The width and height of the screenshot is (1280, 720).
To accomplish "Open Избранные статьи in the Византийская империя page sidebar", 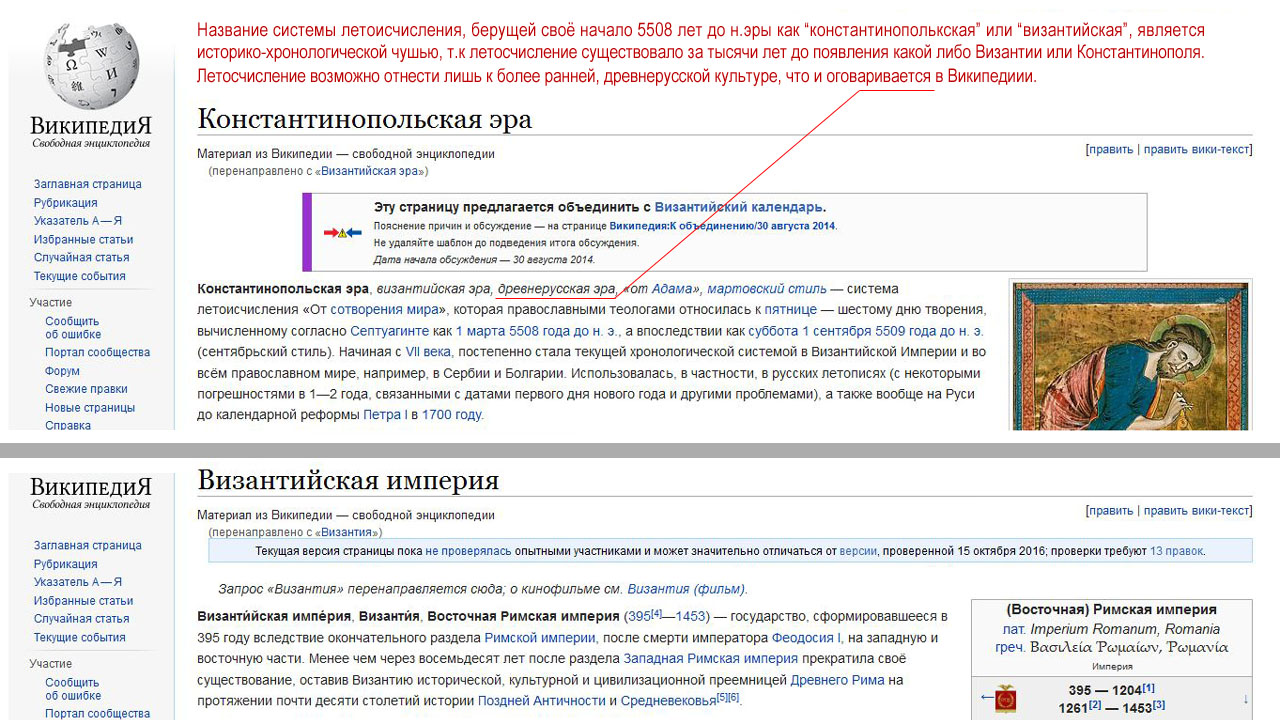I will [x=83, y=601].
